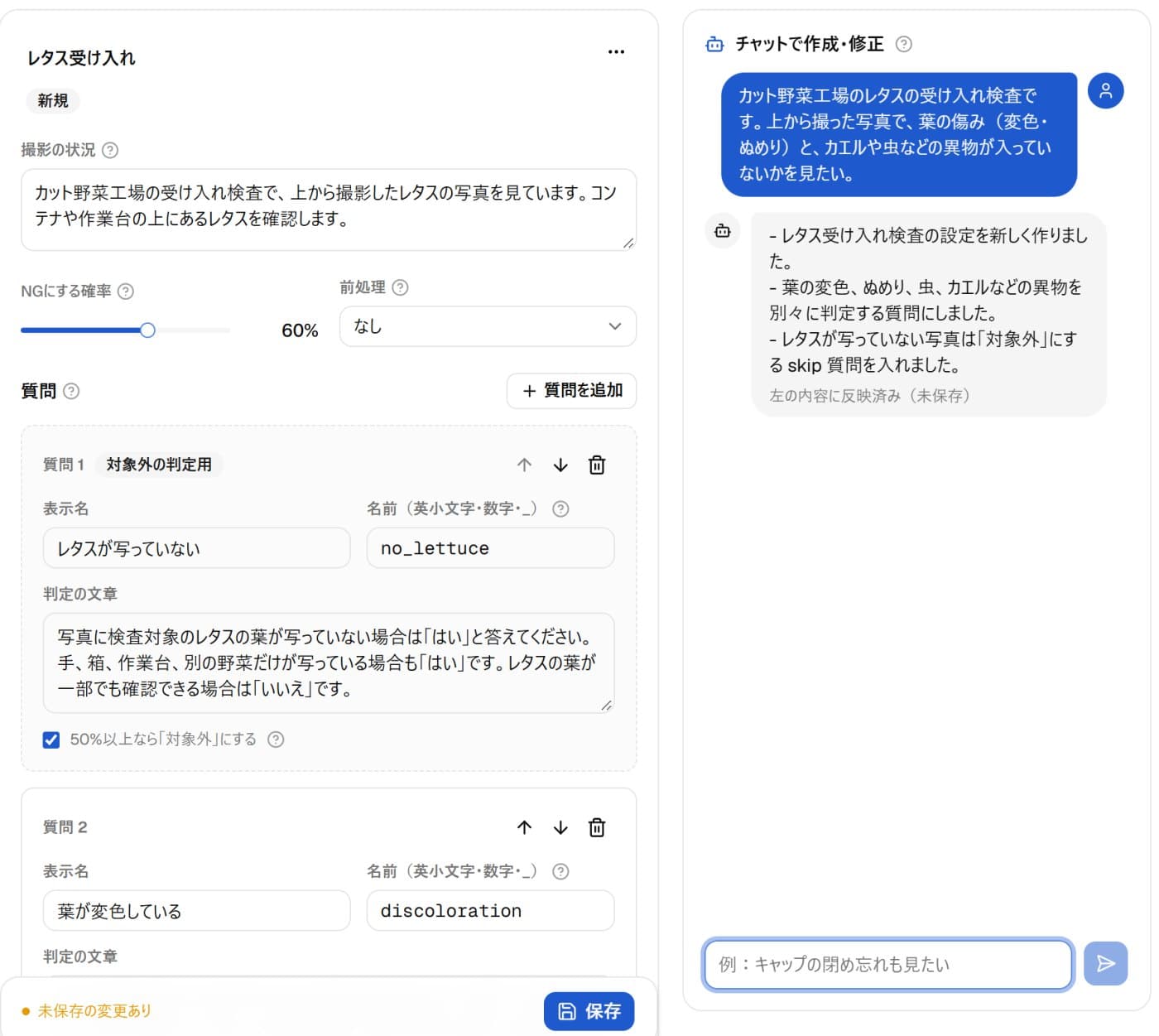Screen dimensions: 1159x1036
Task: Click help icon beside チャットで作成・修正
Action: [x=904, y=44]
